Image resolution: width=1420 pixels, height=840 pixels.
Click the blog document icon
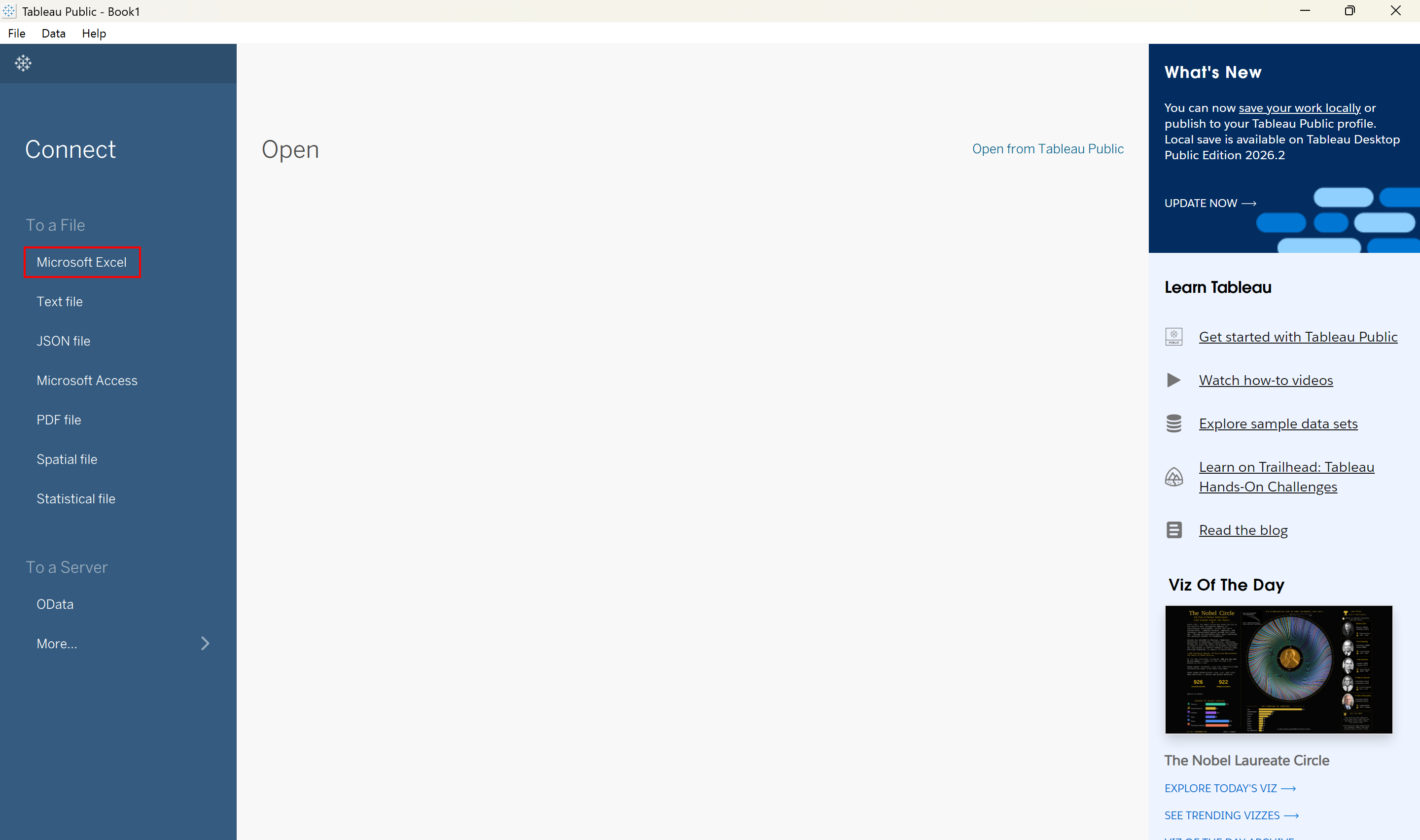click(x=1174, y=530)
